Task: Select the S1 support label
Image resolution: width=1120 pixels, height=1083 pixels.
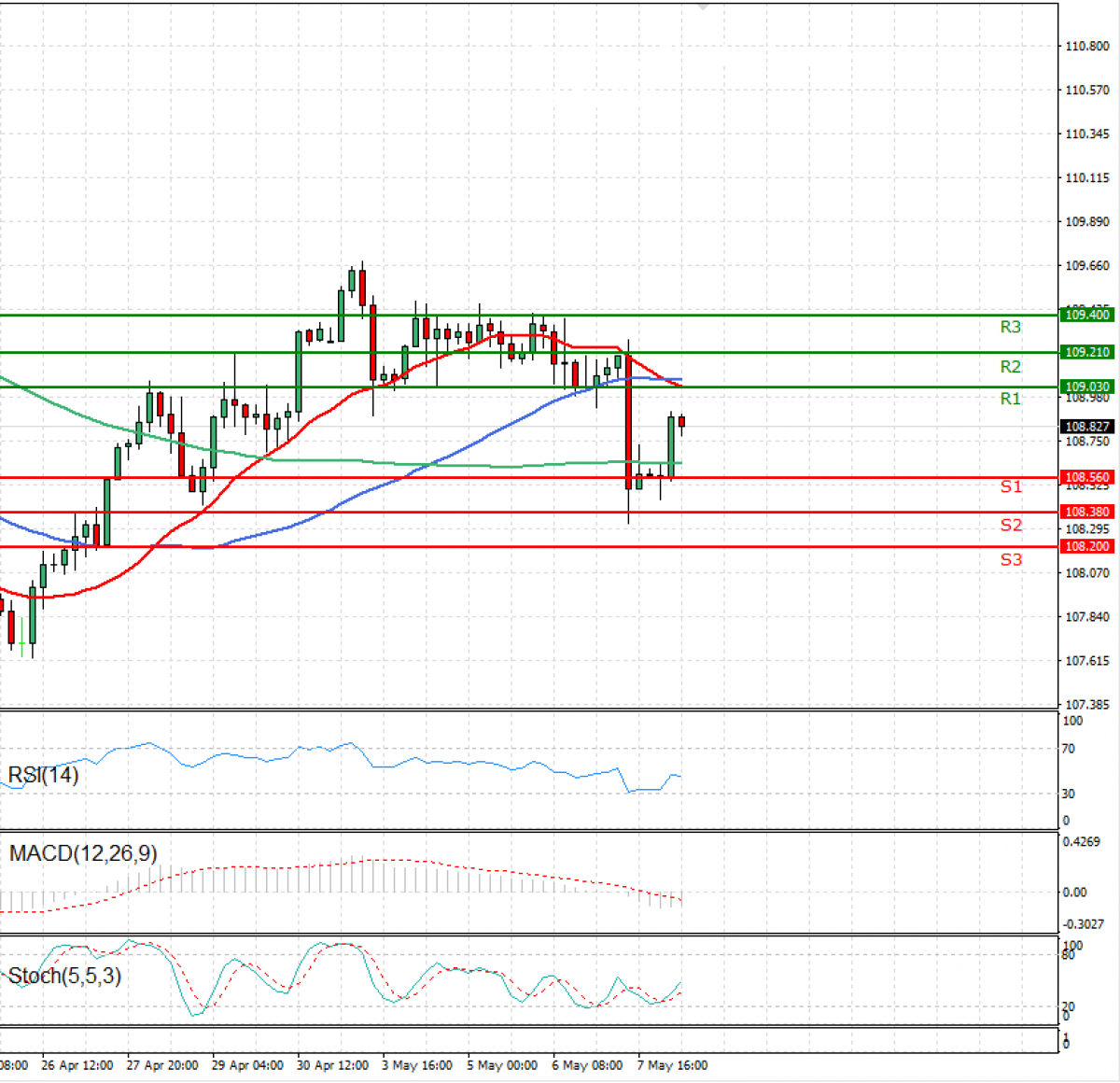Action: tap(1011, 486)
